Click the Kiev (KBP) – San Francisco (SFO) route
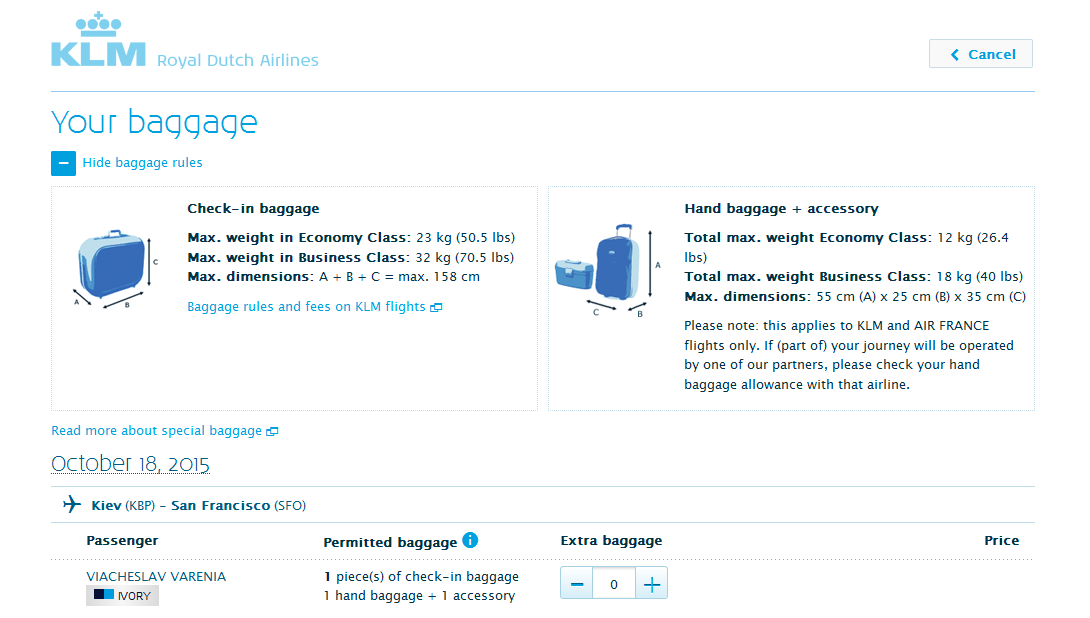Screen dimensions: 1090x618 click(x=199, y=505)
